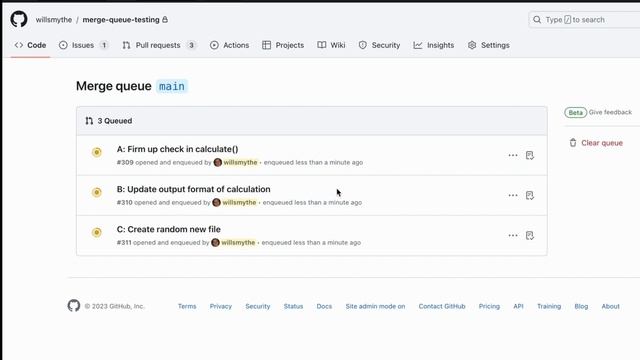Click the search magnifier icon
Viewport: 640px width, 360px height.
[537, 20]
